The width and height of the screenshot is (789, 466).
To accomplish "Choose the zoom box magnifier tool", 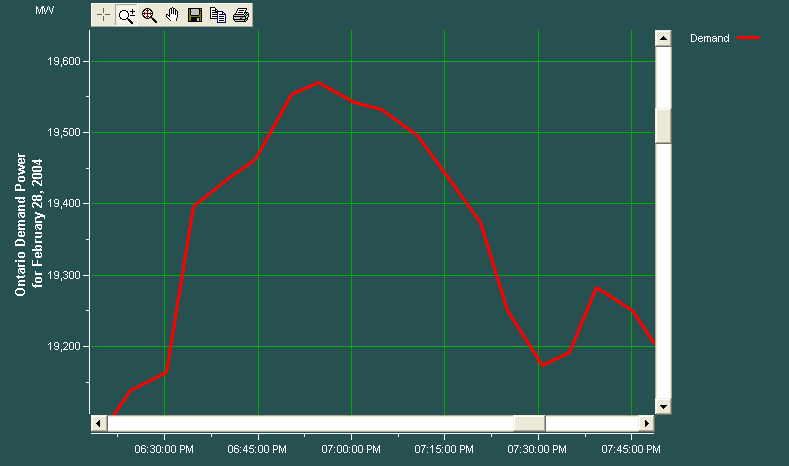I will pyautogui.click(x=149, y=15).
